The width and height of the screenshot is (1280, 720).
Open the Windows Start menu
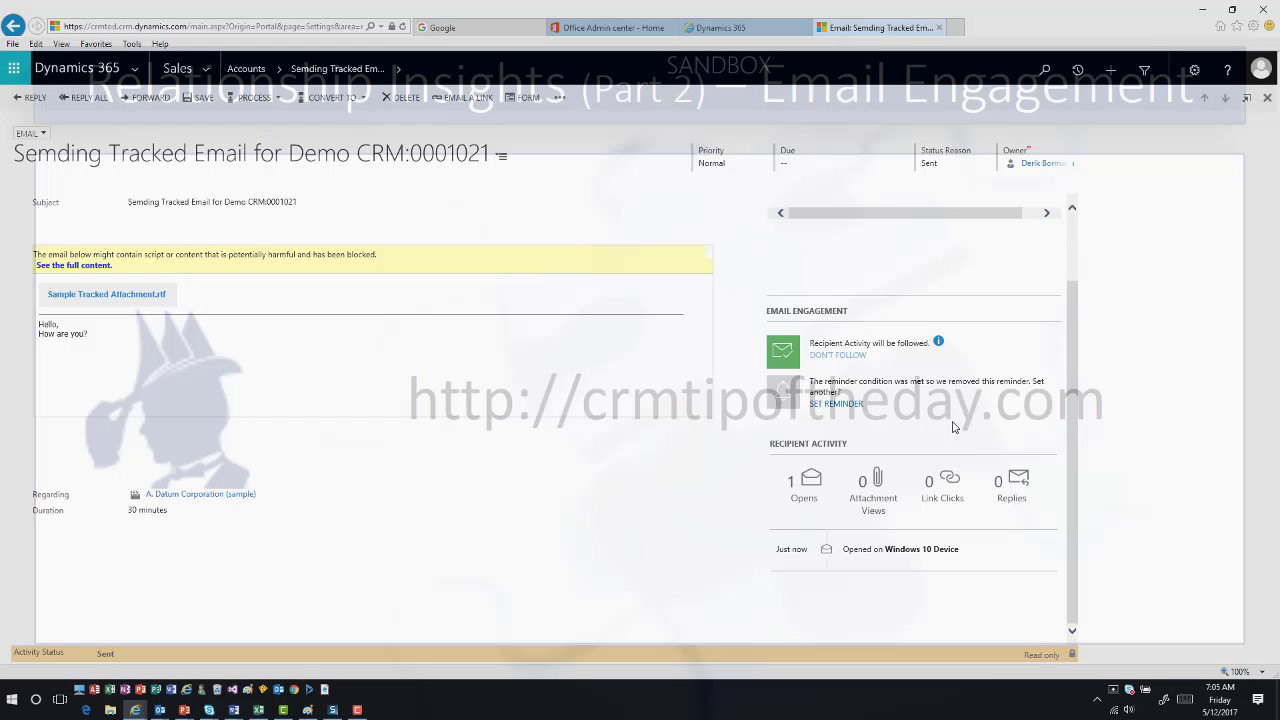click(x=12, y=699)
